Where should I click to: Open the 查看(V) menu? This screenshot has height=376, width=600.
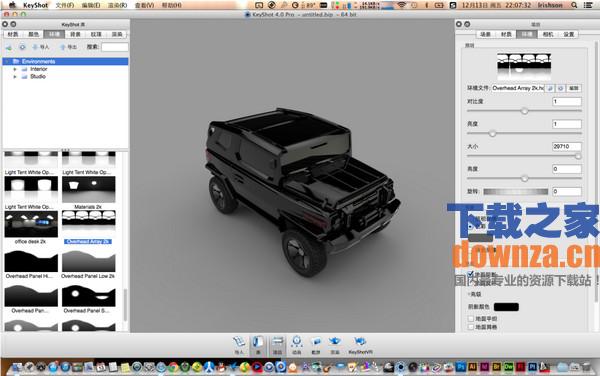click(x=144, y=5)
